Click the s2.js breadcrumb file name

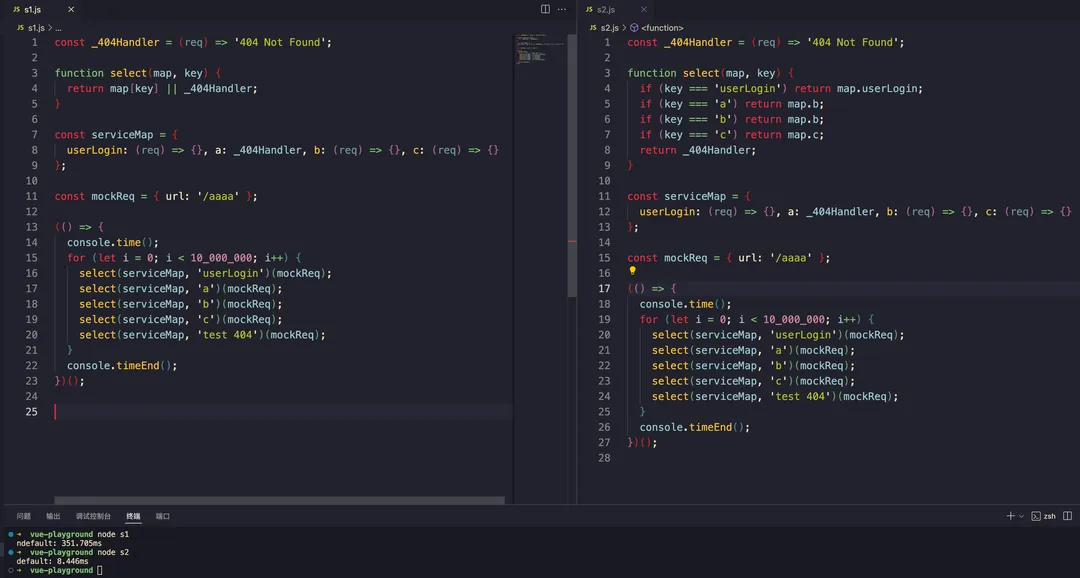608,28
